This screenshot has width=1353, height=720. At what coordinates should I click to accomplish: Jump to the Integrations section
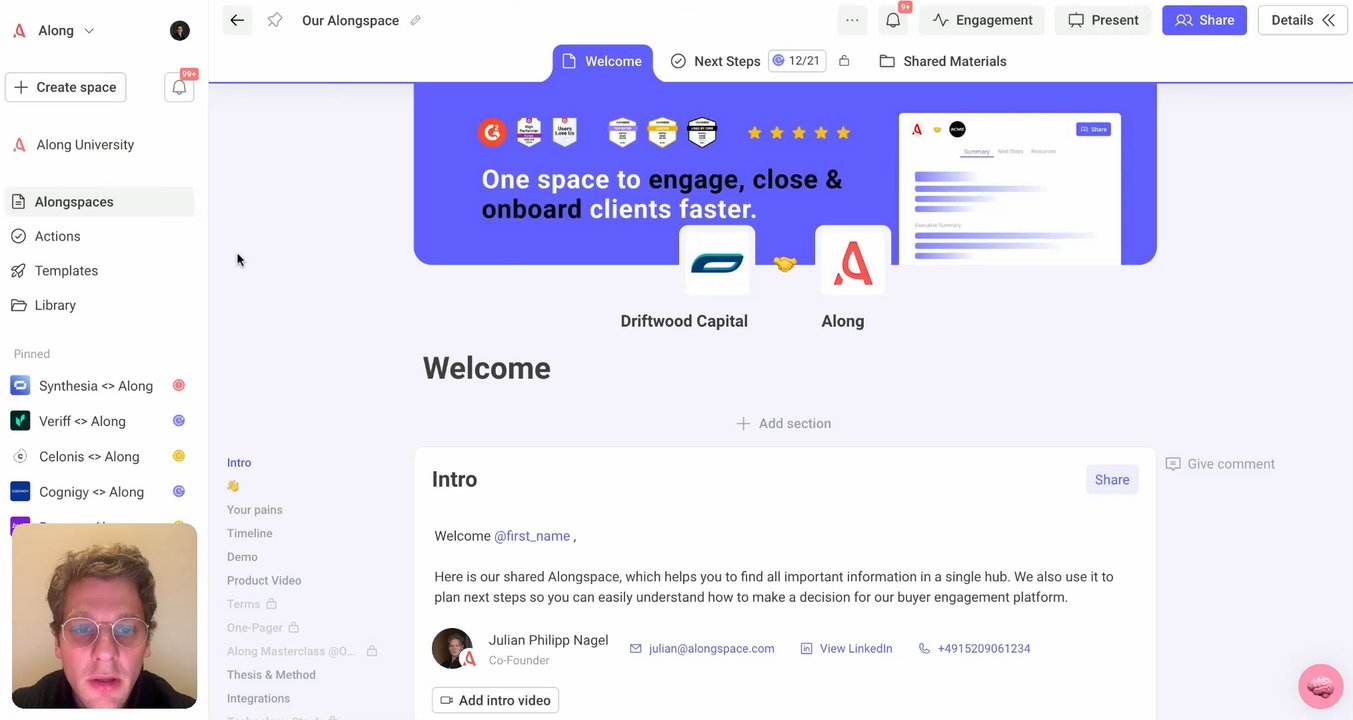259,699
